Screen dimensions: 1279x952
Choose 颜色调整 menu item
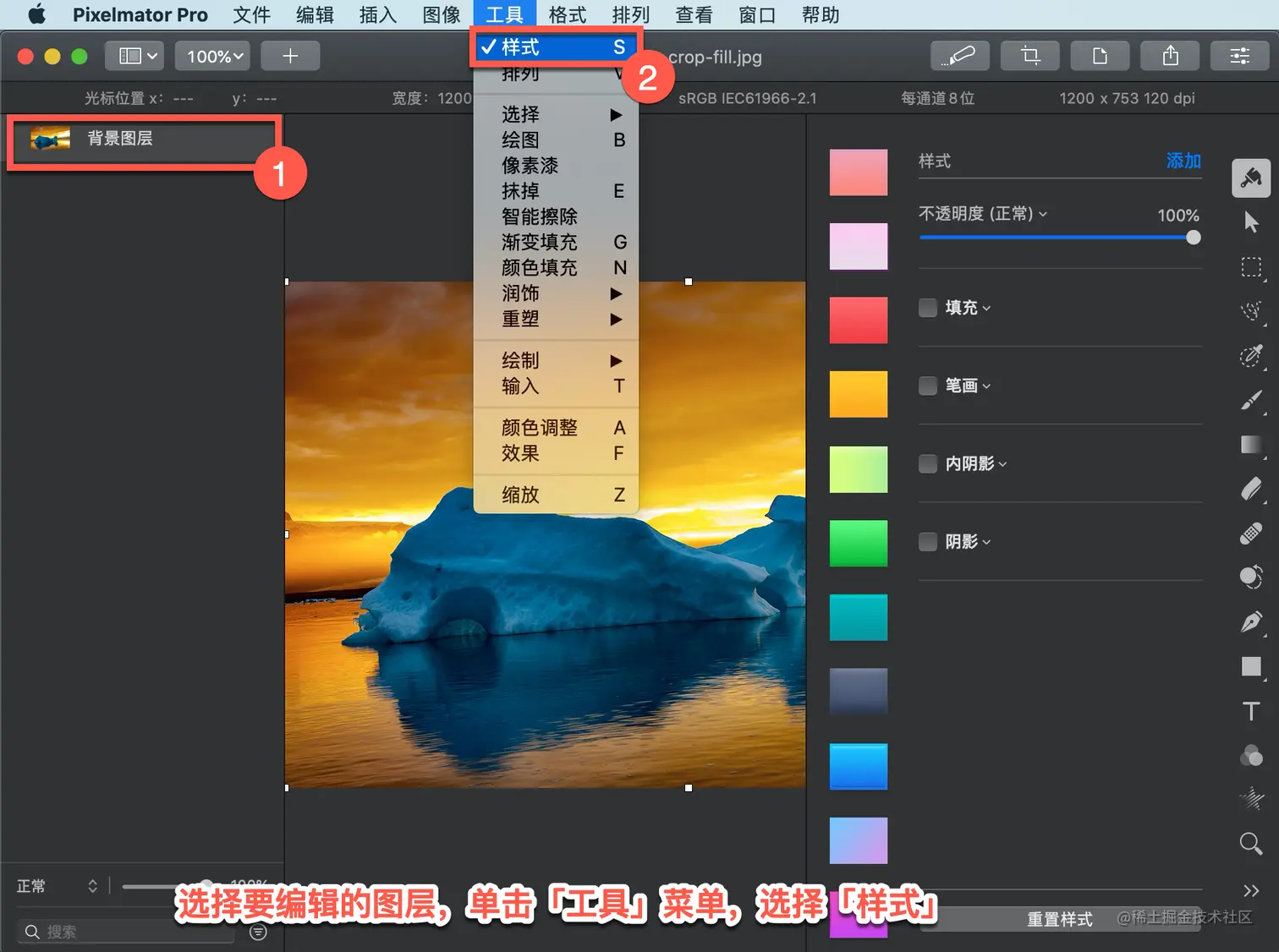pyautogui.click(x=556, y=428)
